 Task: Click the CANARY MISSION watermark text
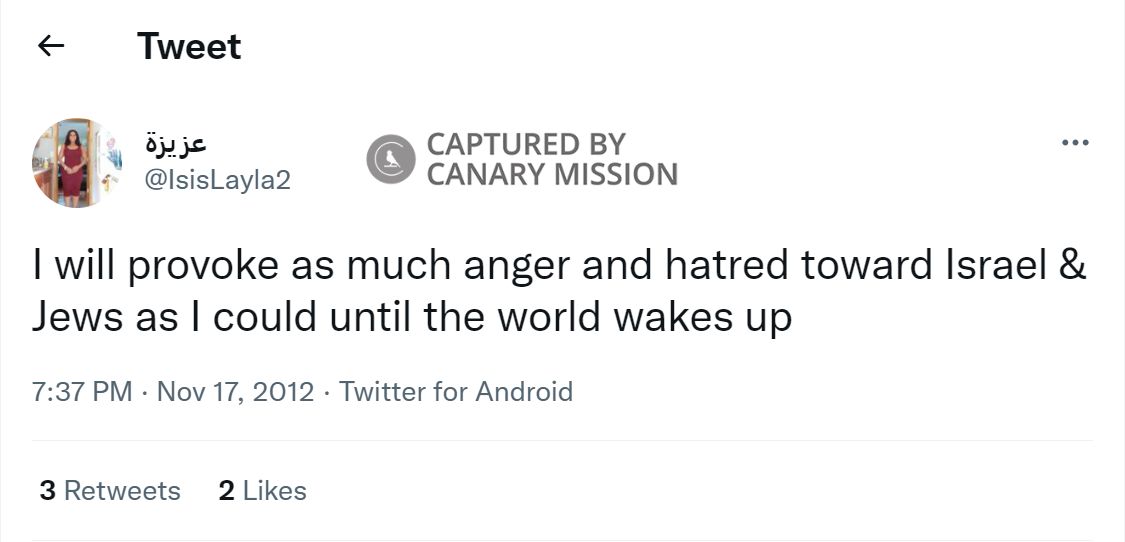[x=552, y=175]
